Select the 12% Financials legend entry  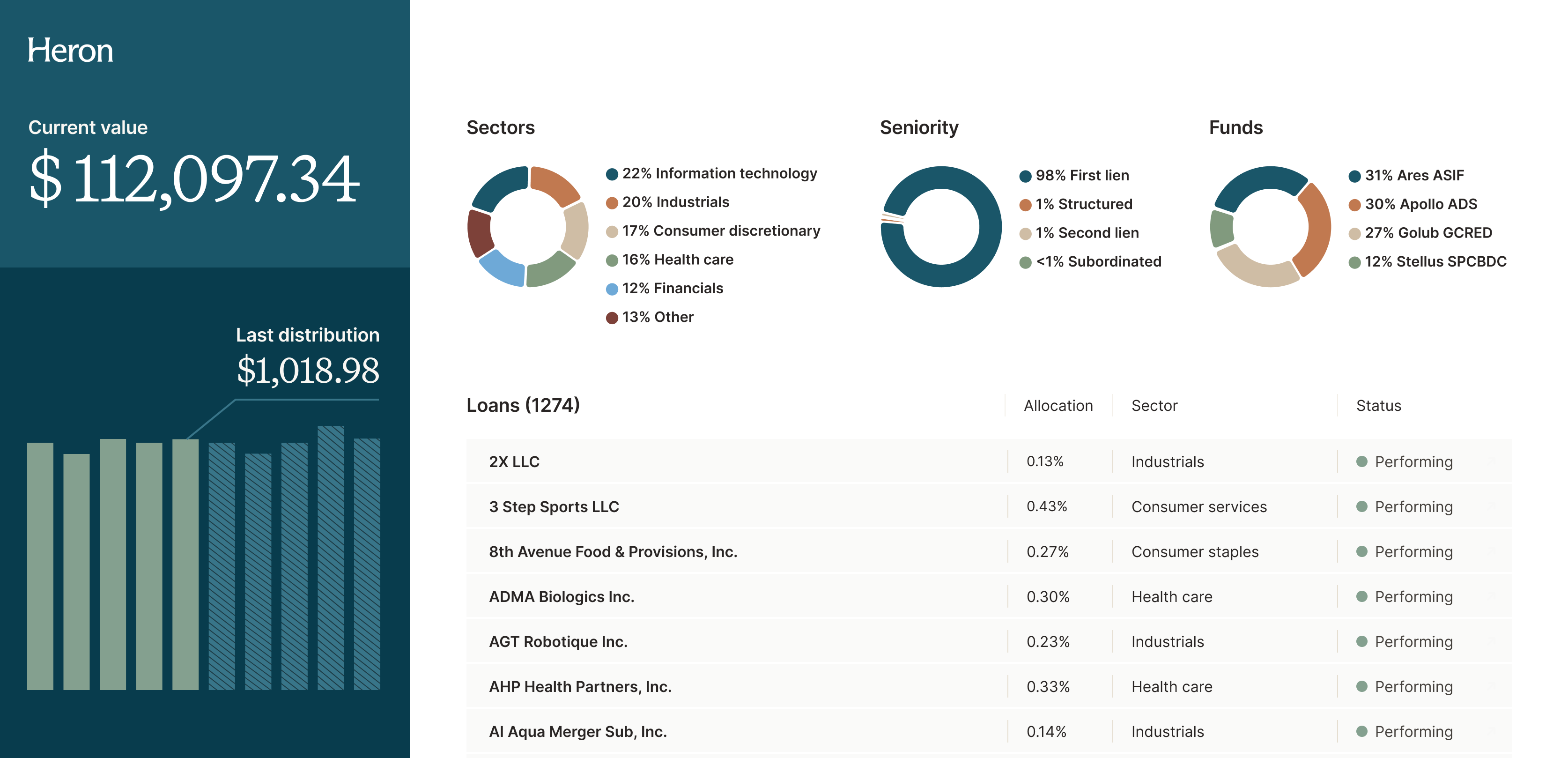[x=665, y=288]
